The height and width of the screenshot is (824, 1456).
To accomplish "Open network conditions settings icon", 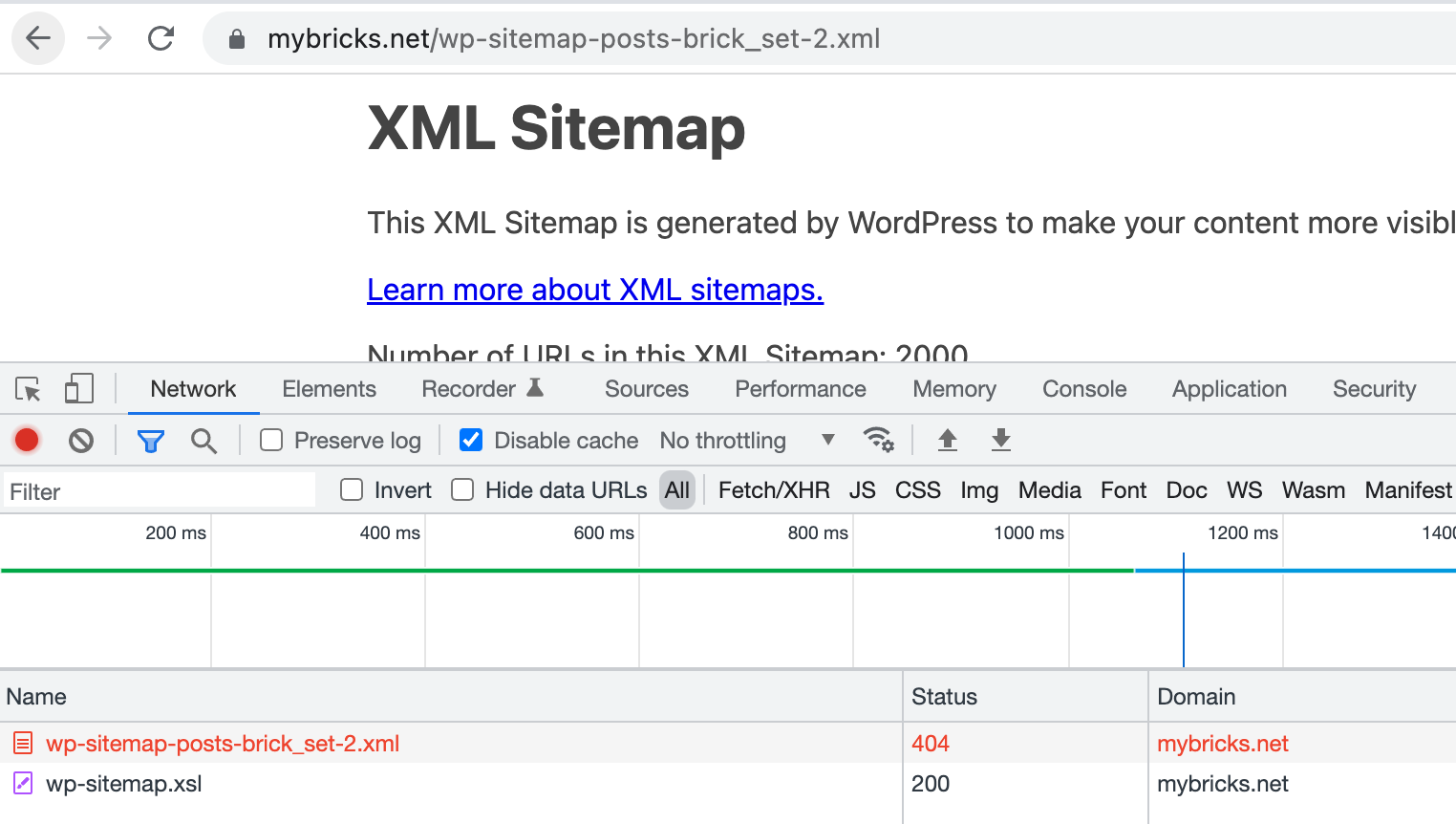I will pyautogui.click(x=879, y=439).
